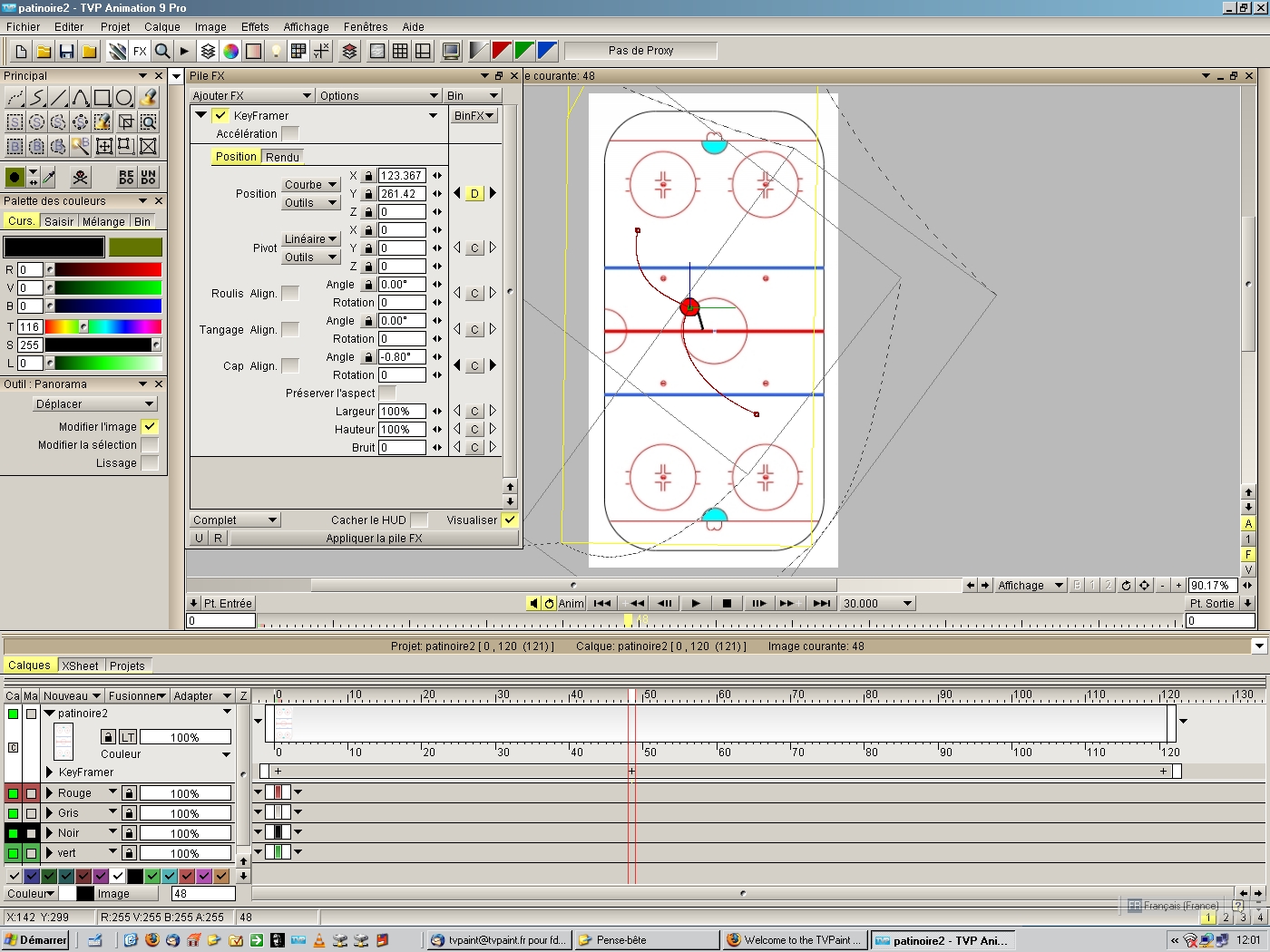Click the rainbow hue T slider
Screen dimensions: 1270x952
pyautogui.click(x=103, y=326)
